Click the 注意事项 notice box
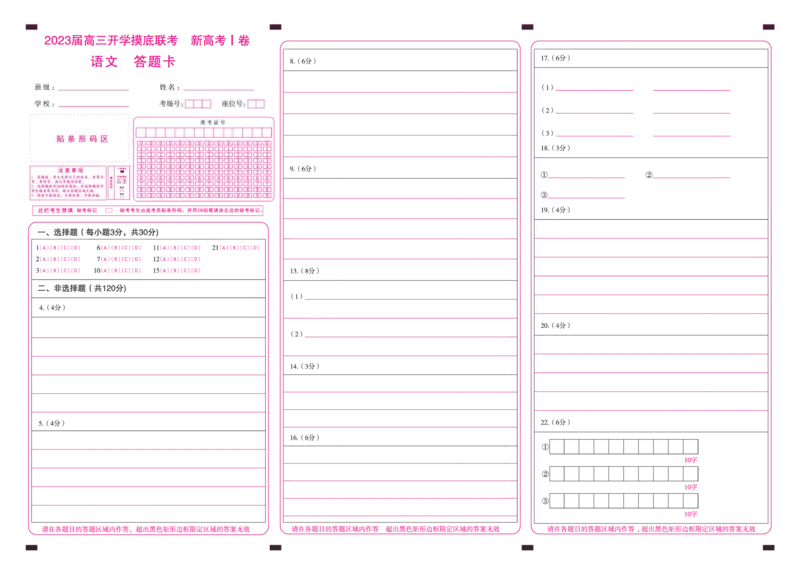Screen dimensions: 800x566 click(67, 183)
